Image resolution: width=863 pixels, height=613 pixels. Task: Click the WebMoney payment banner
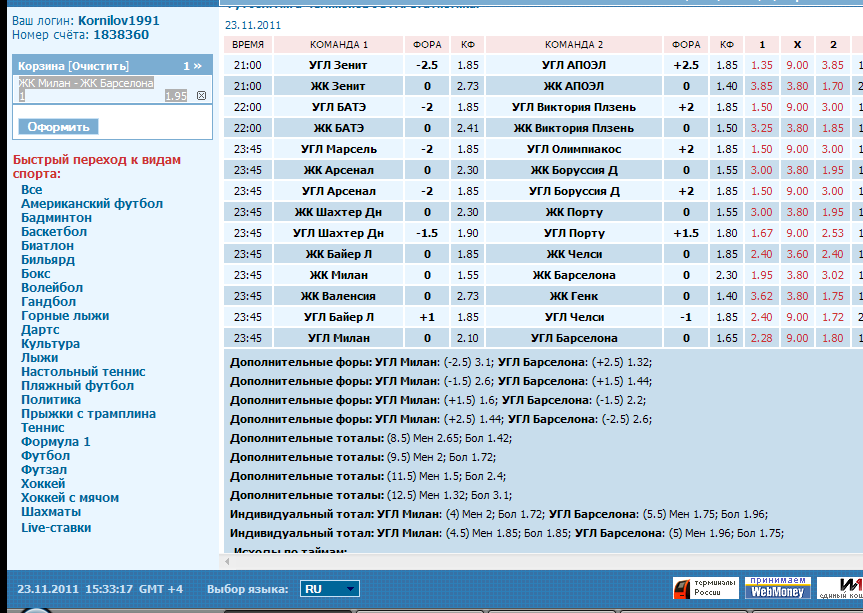tap(778, 588)
